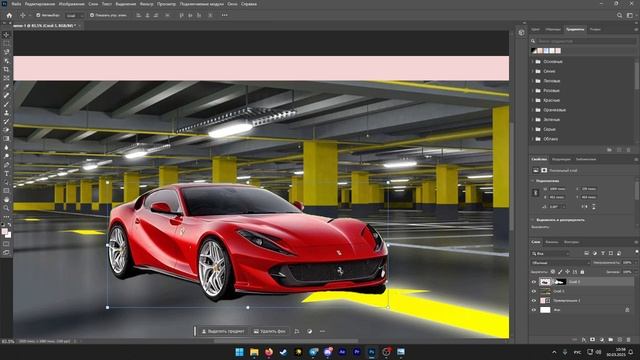Expand the Основные gradient folder

click(532, 62)
